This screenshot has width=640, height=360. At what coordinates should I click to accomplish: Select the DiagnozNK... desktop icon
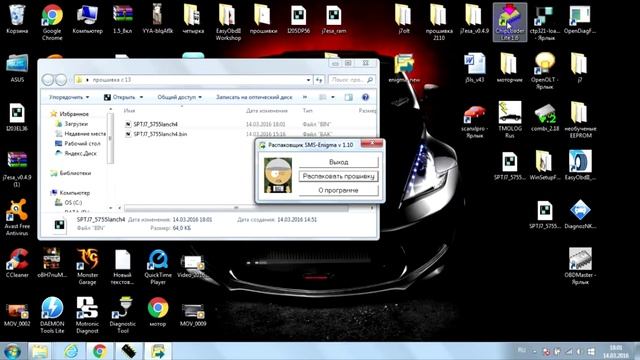coord(580,214)
